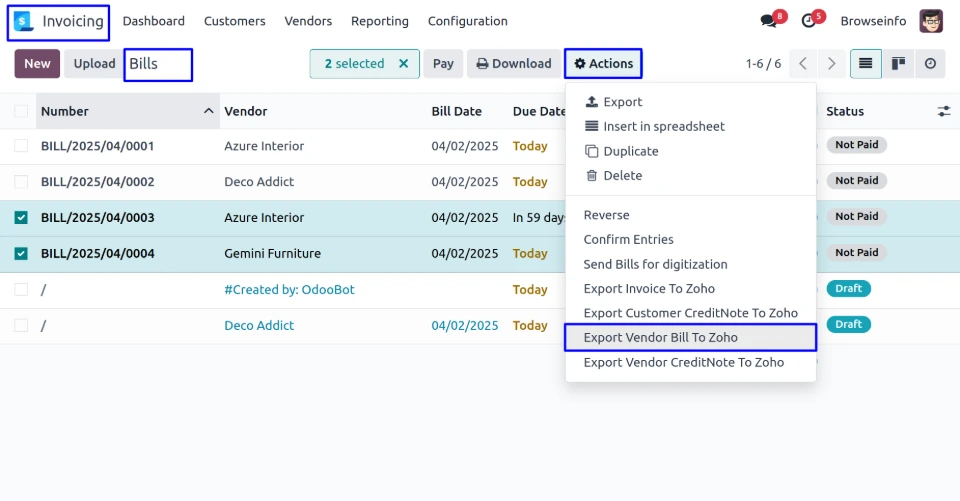Clear selection with the X icon

coord(403,64)
